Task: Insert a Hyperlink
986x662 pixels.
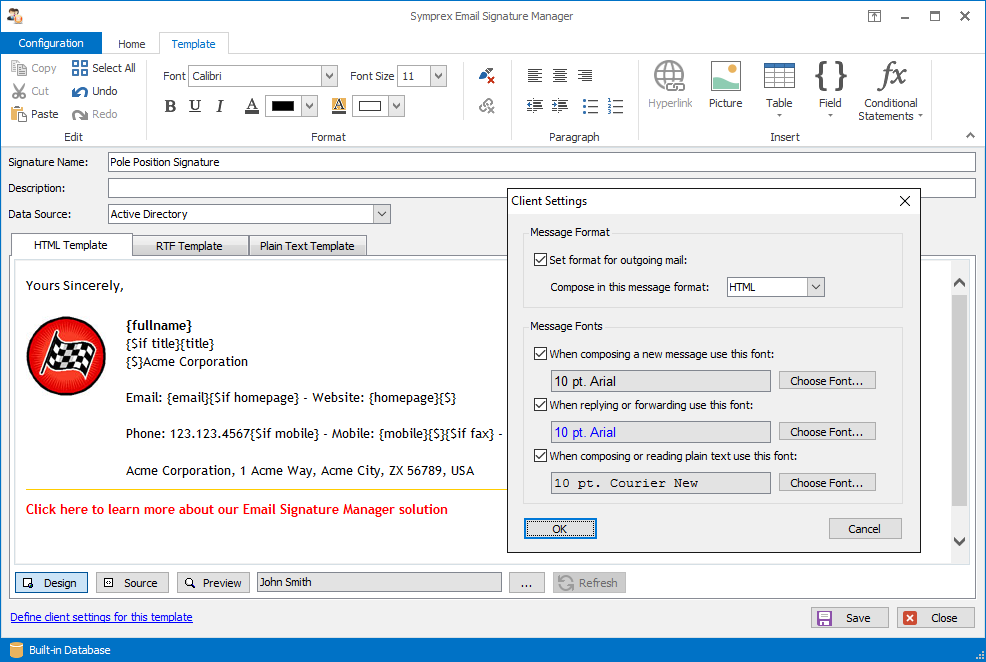Action: pos(670,85)
